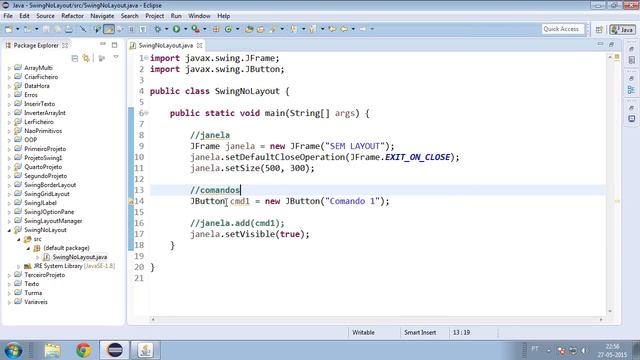Open the Refactor menu
Viewport: 640px width, 360px height.
(x=72, y=16)
